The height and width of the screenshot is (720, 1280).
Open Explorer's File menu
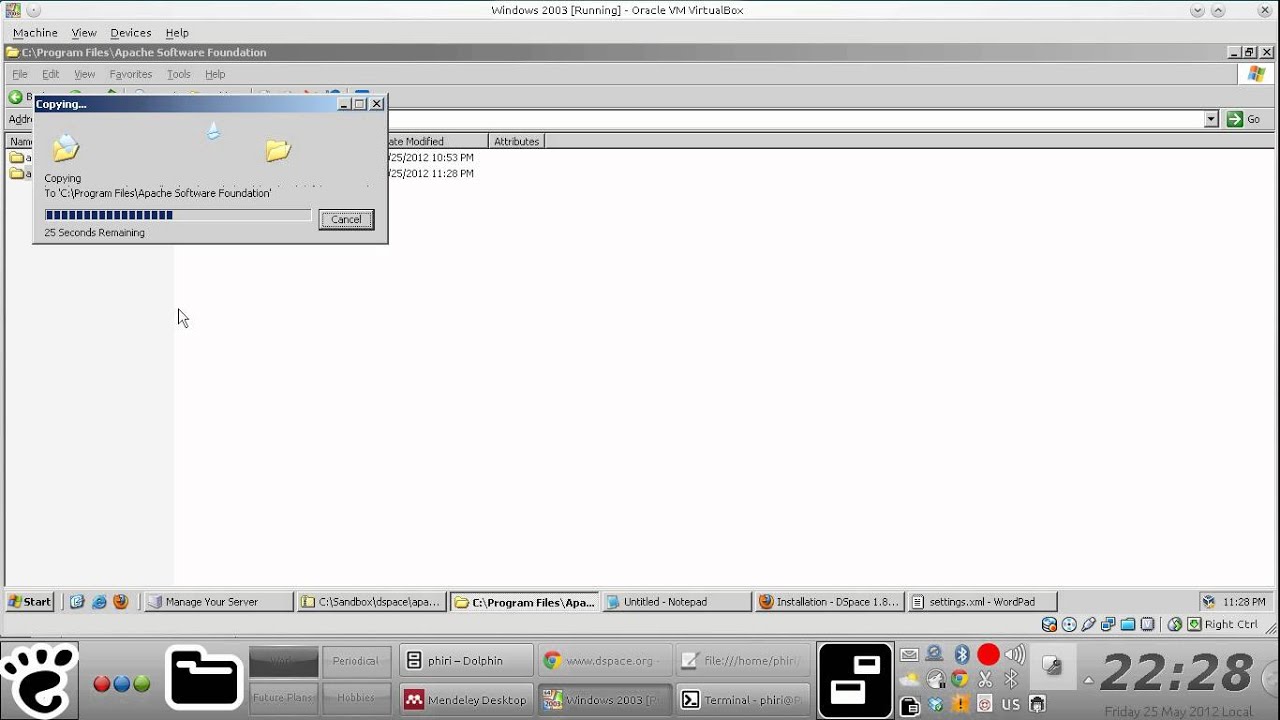[19, 74]
